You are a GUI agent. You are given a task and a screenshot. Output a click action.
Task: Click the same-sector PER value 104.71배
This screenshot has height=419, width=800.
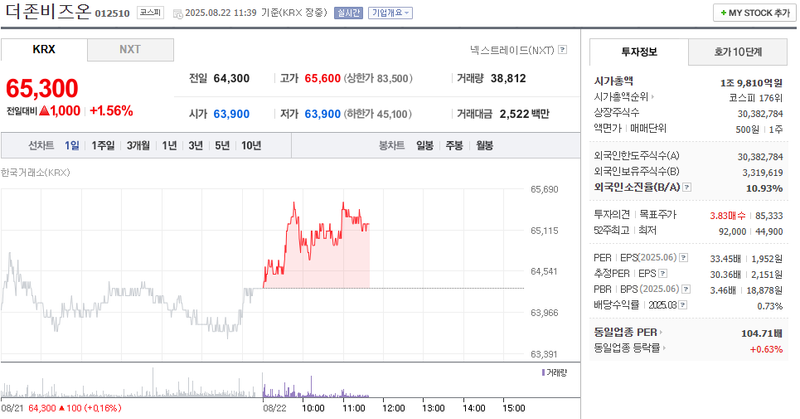[x=762, y=333]
